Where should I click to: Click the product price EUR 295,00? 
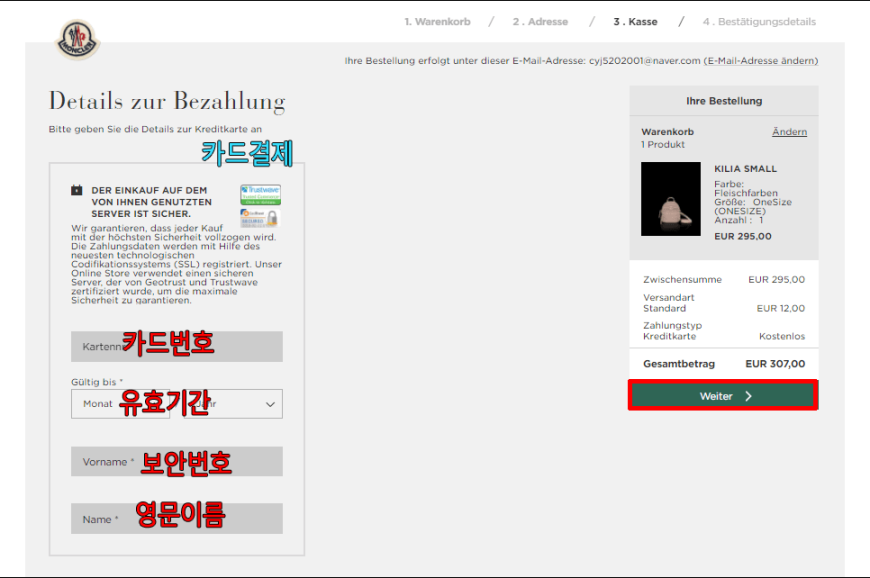pyautogui.click(x=742, y=236)
